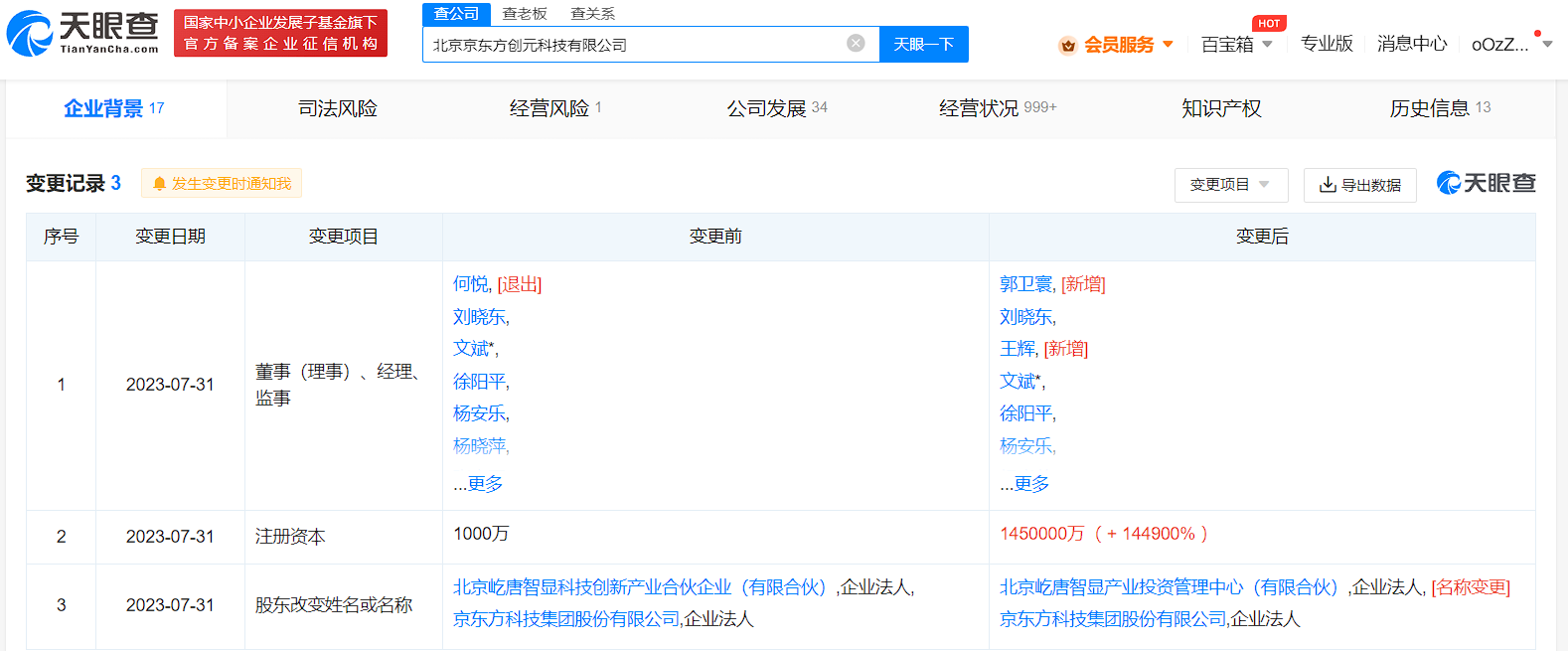Select the 公司发展 tab
Screen dimensions: 1568x651
[777, 108]
